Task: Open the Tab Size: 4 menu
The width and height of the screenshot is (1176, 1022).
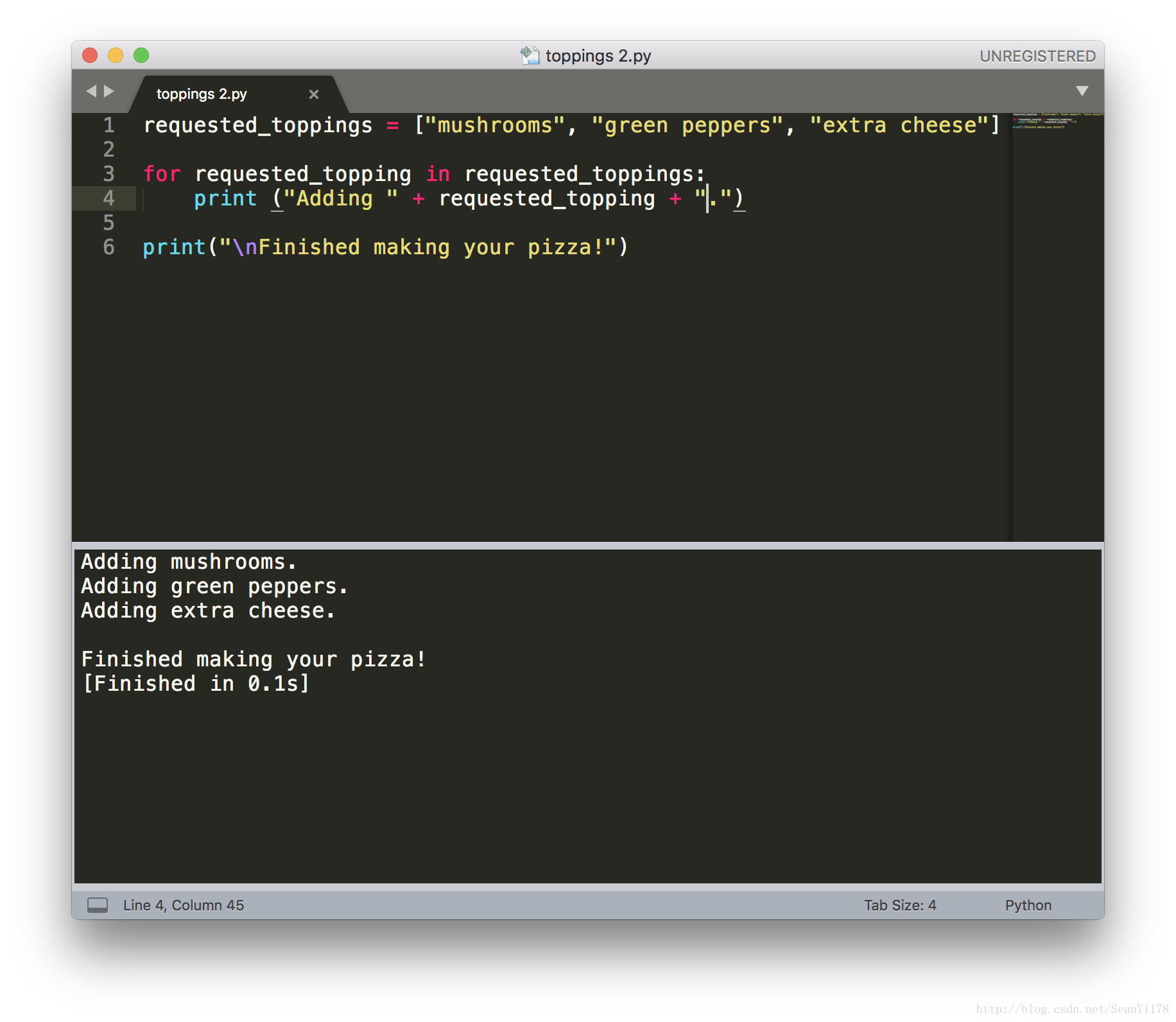Action: point(900,905)
